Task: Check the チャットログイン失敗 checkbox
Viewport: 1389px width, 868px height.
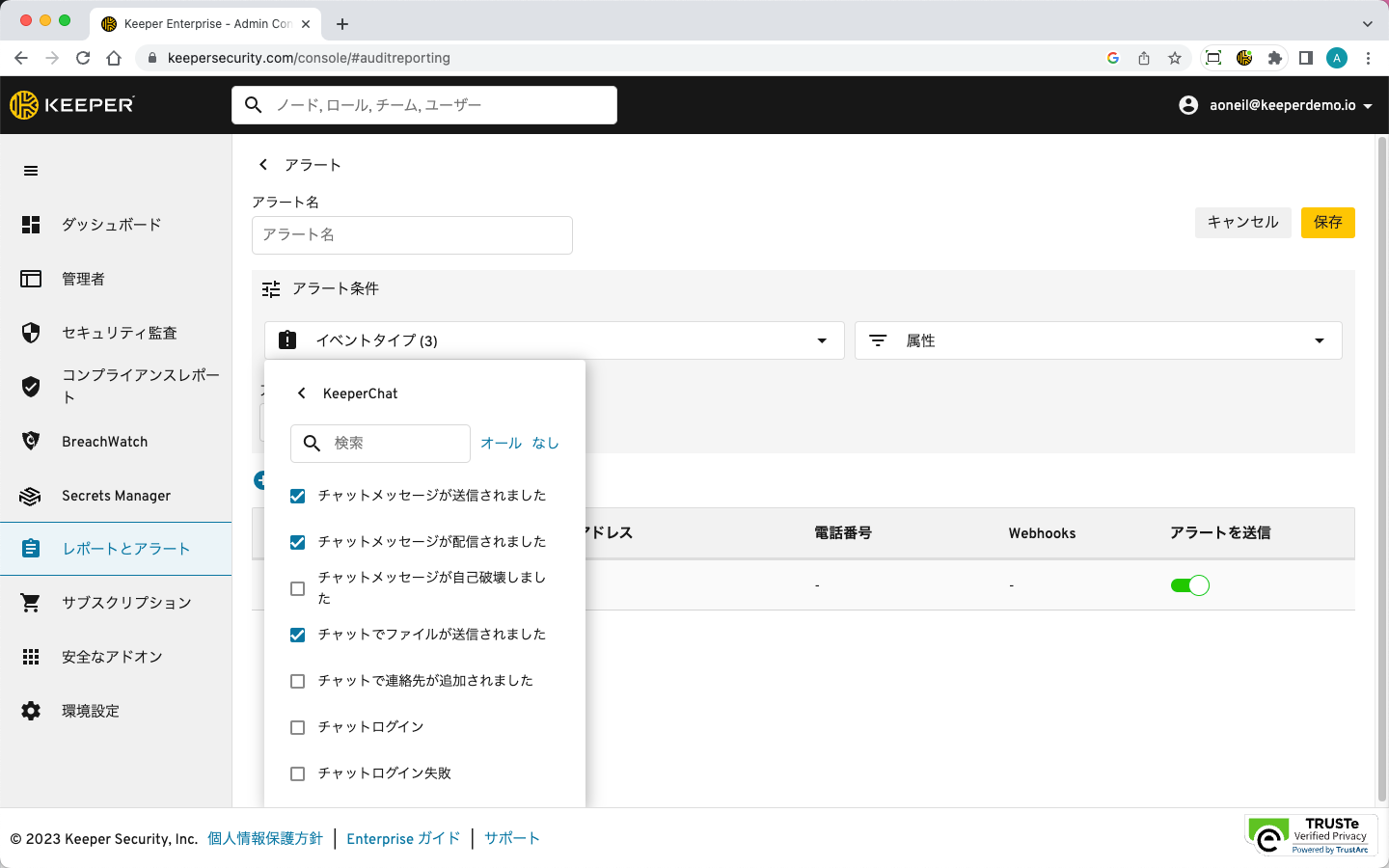Action: [298, 773]
